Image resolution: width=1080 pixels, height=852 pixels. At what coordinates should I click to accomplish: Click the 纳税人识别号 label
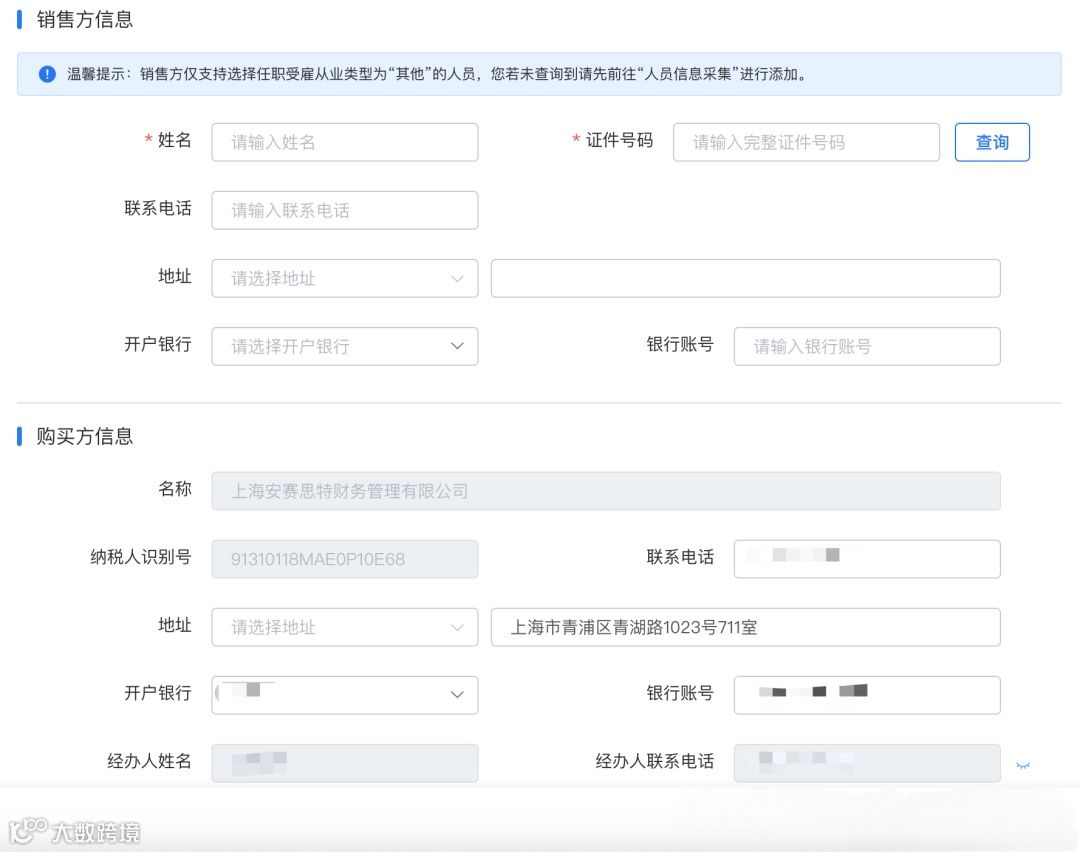(x=141, y=557)
